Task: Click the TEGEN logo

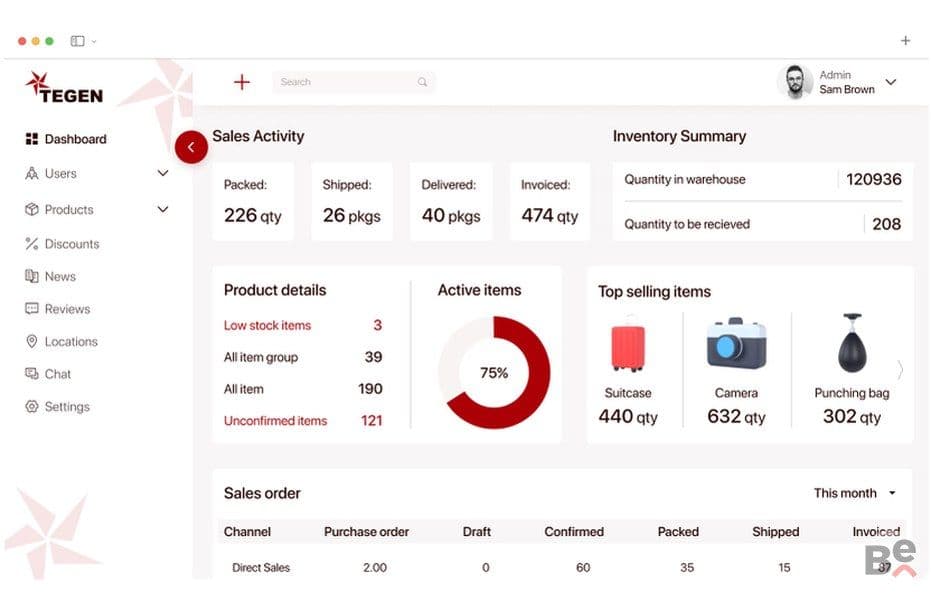Action: [64, 87]
